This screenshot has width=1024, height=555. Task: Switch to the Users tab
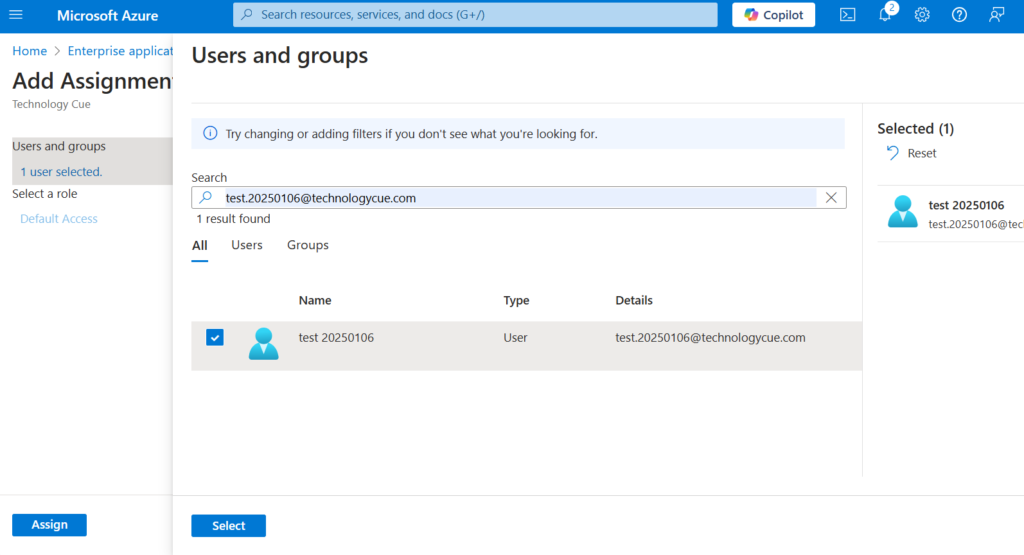click(x=247, y=245)
